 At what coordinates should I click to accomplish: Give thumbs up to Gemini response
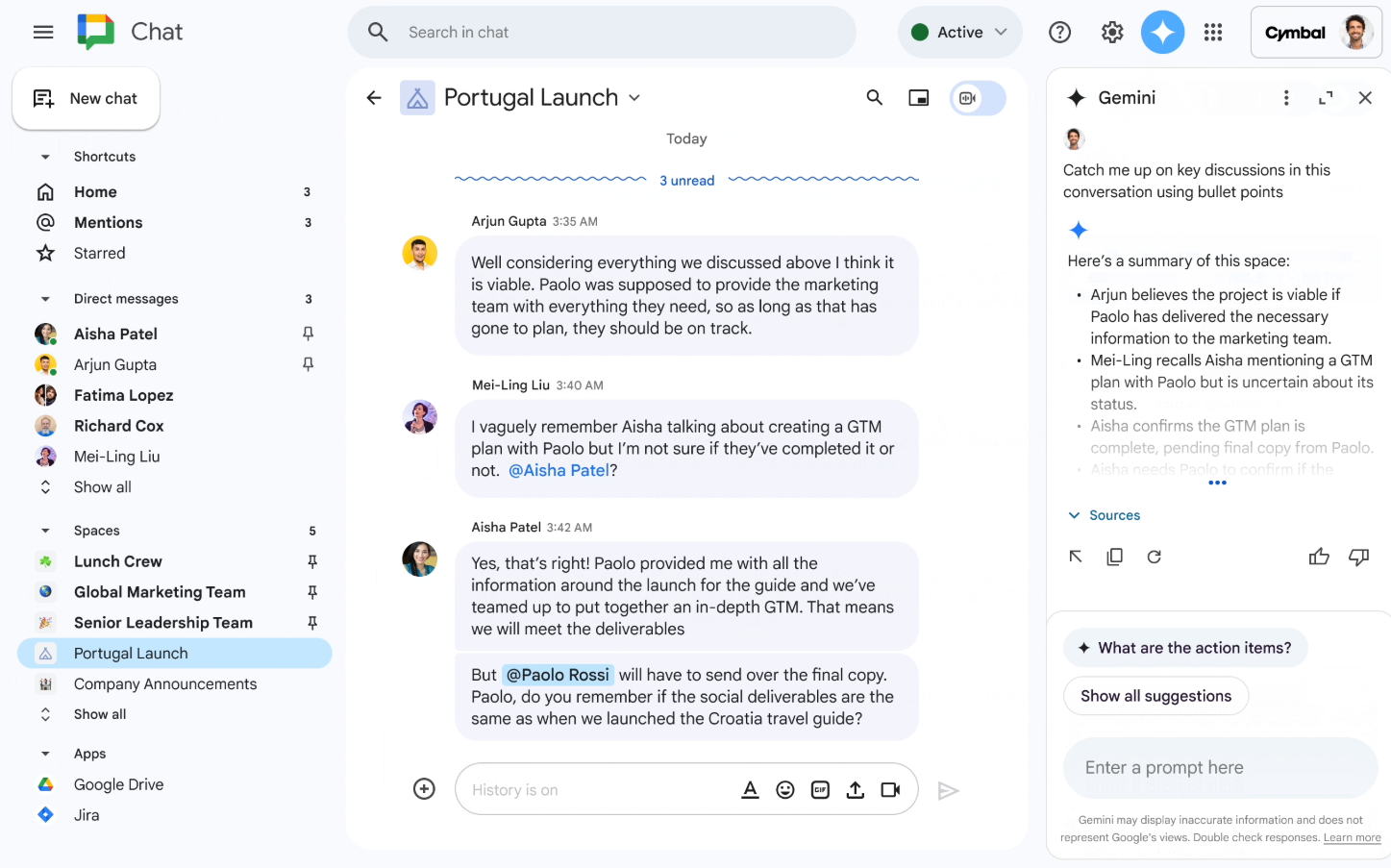tap(1319, 557)
